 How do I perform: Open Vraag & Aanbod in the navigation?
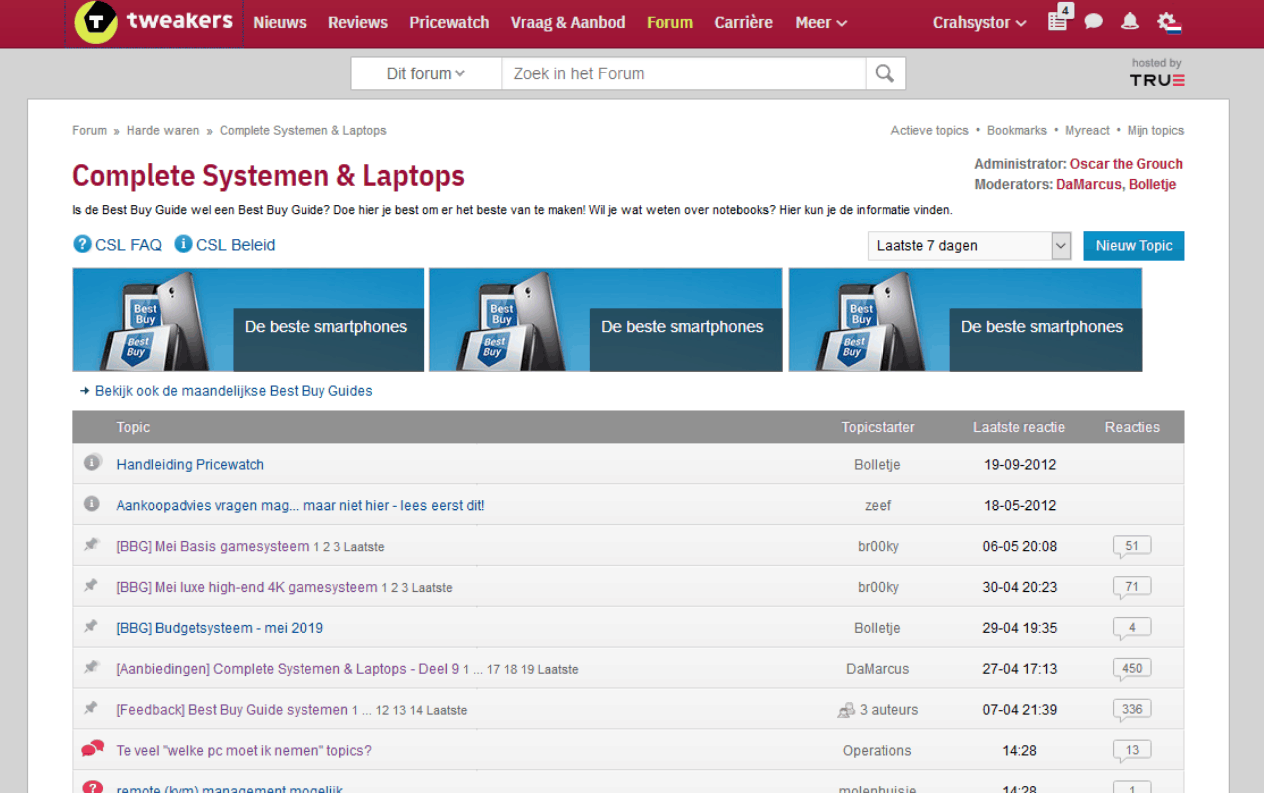568,22
